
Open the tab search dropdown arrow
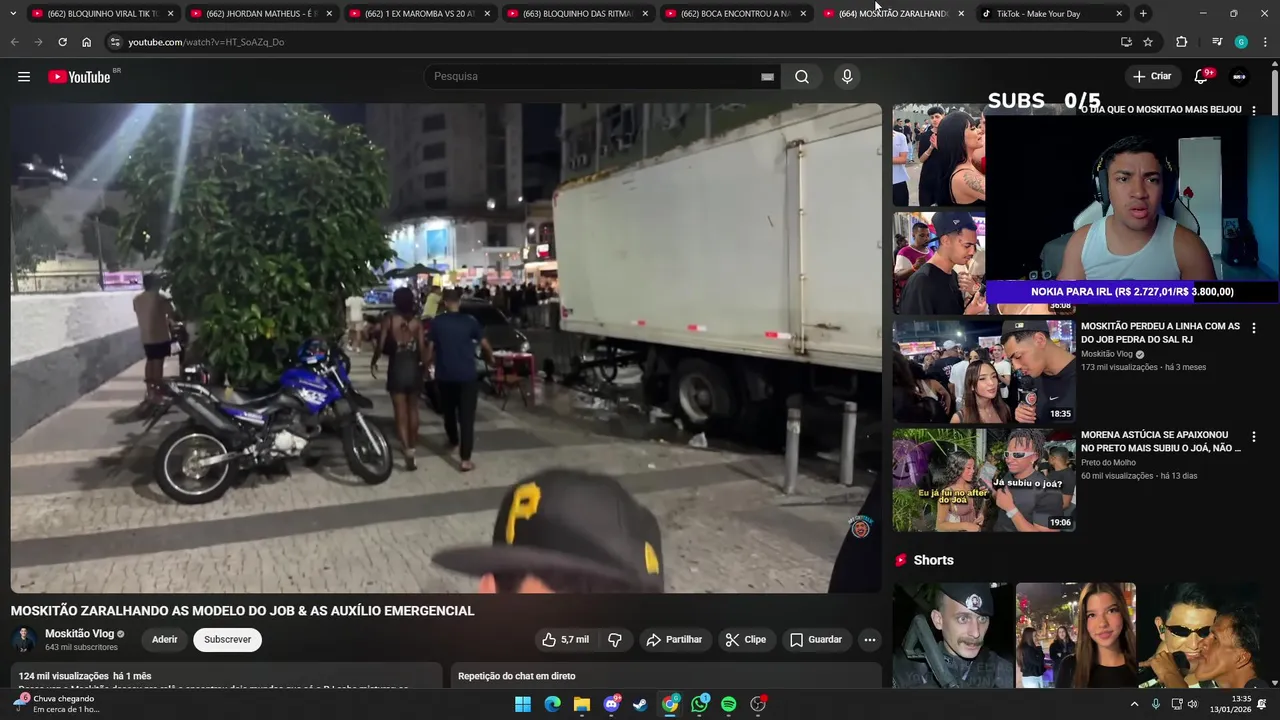12,13
